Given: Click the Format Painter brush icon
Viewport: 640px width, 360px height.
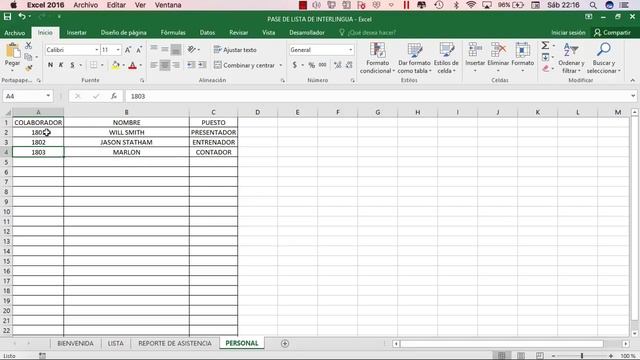Looking at the screenshot, I should tap(29, 68).
